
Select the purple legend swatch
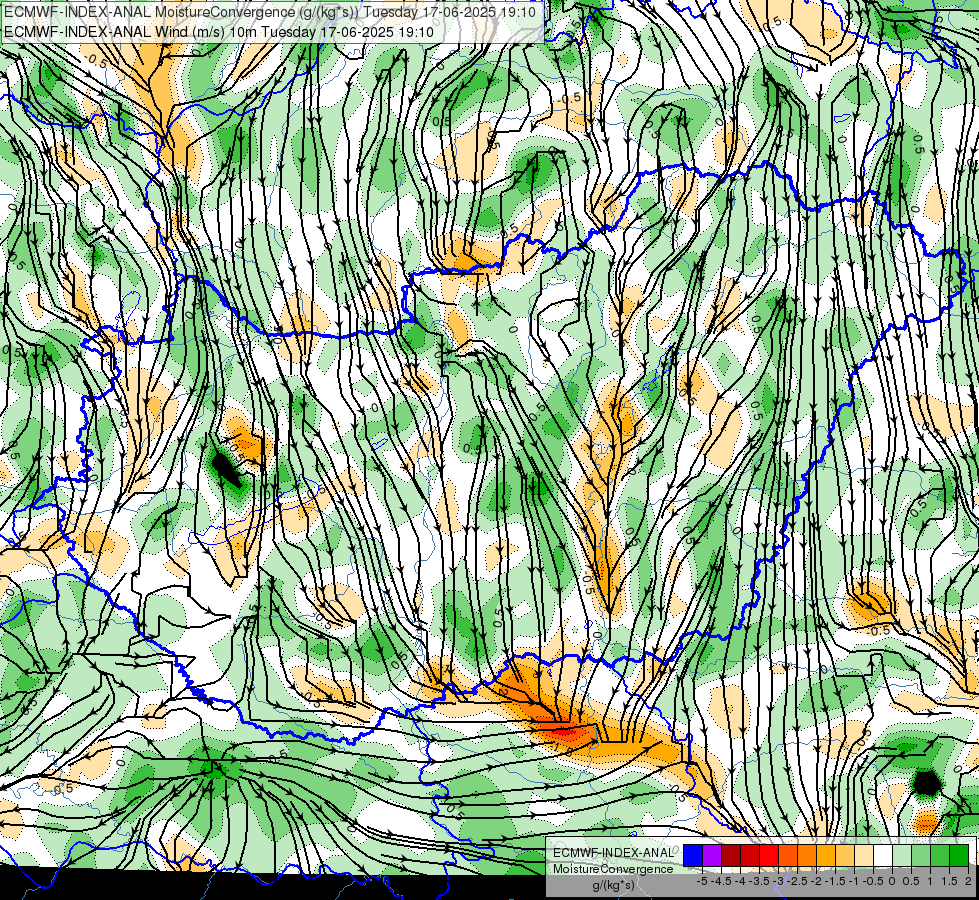[x=712, y=856]
